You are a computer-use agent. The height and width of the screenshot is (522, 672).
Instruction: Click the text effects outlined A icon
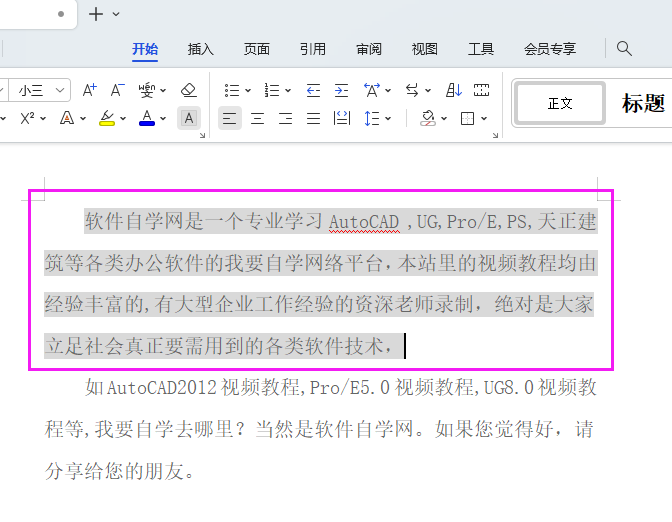coord(67,118)
